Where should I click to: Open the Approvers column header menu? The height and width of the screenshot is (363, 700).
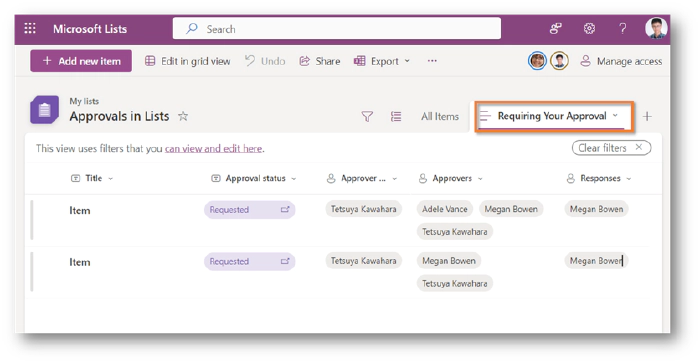pyautogui.click(x=450, y=178)
